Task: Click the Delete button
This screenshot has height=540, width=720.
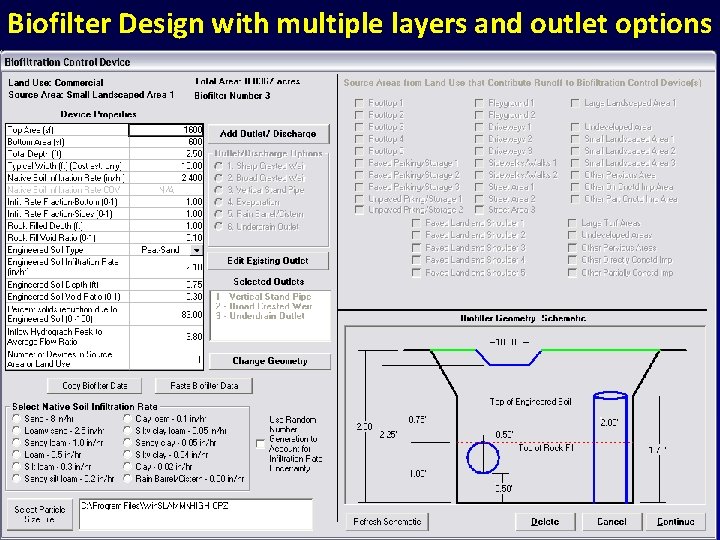Action: [545, 522]
